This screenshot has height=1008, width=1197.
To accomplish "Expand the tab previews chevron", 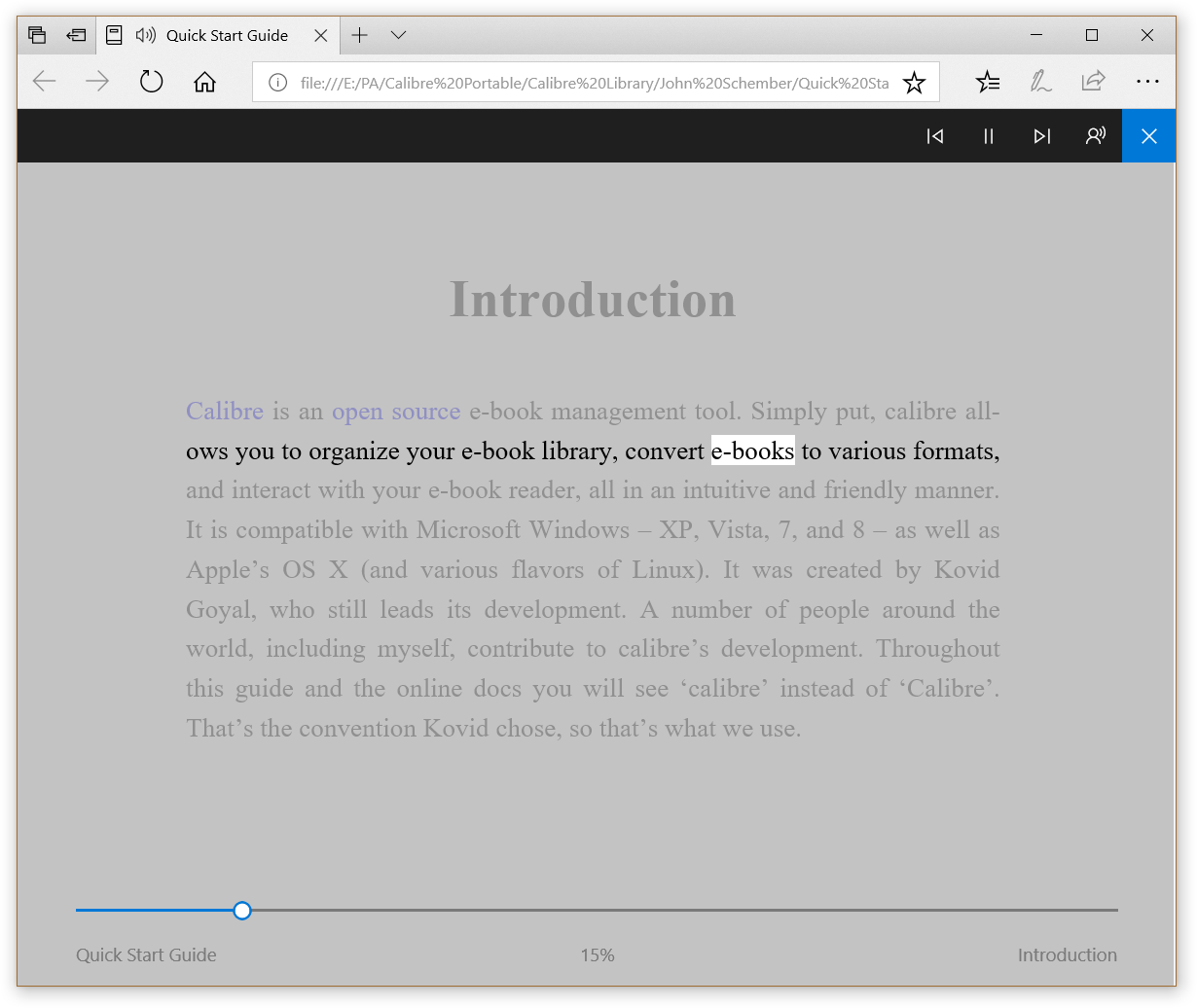I will coord(398,35).
